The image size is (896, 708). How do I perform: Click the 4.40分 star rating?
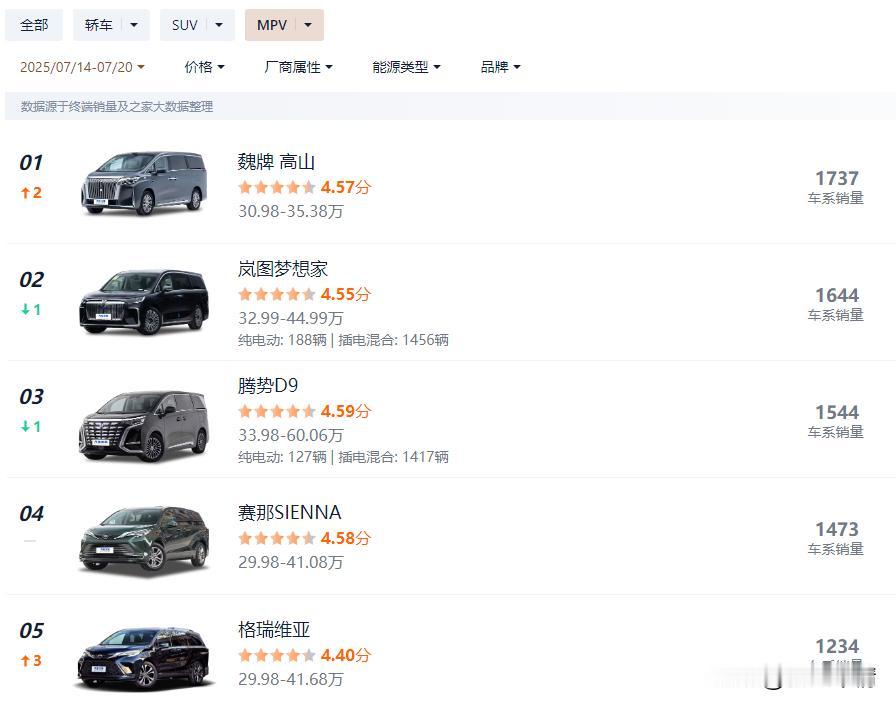(305, 655)
